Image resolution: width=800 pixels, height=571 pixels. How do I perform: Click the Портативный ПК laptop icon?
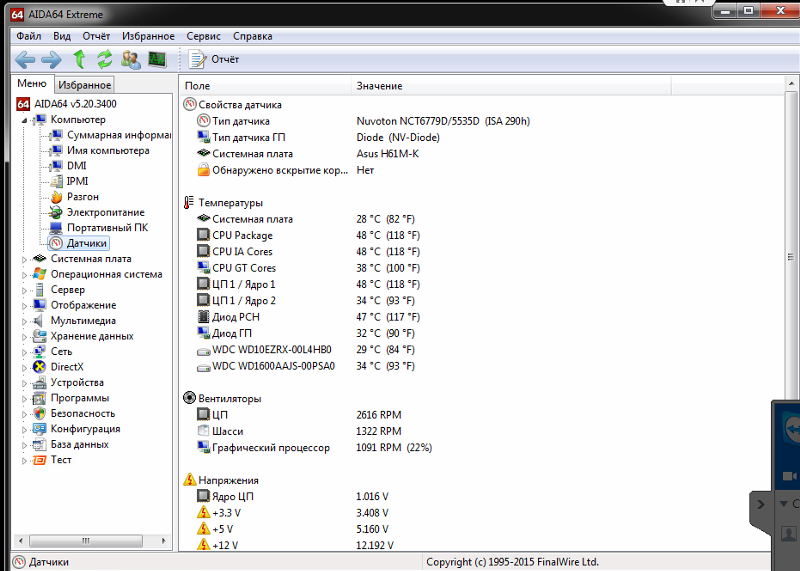tap(56, 228)
